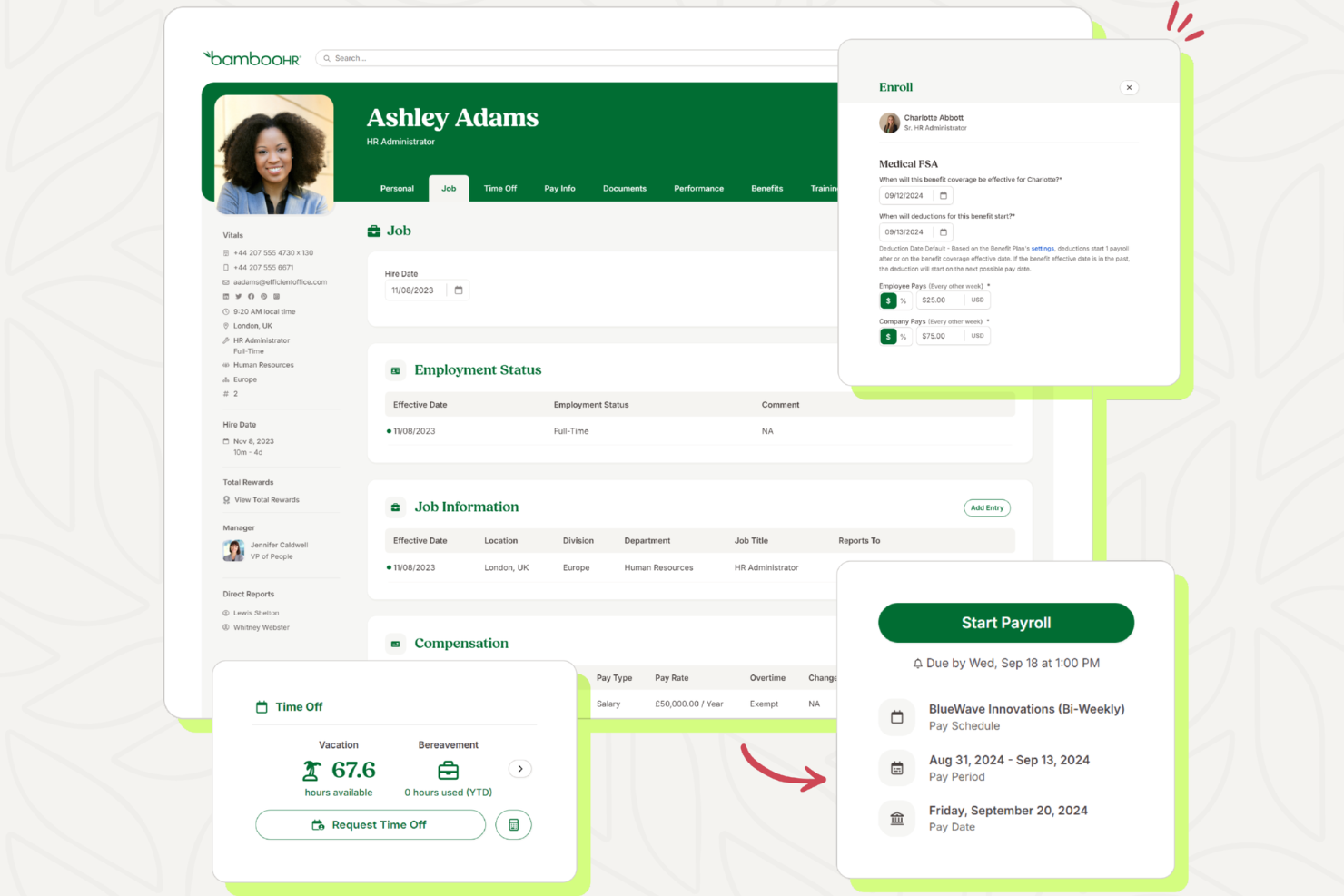Click the Compensation section icon
This screenshot has height=896, width=1344.
[395, 644]
